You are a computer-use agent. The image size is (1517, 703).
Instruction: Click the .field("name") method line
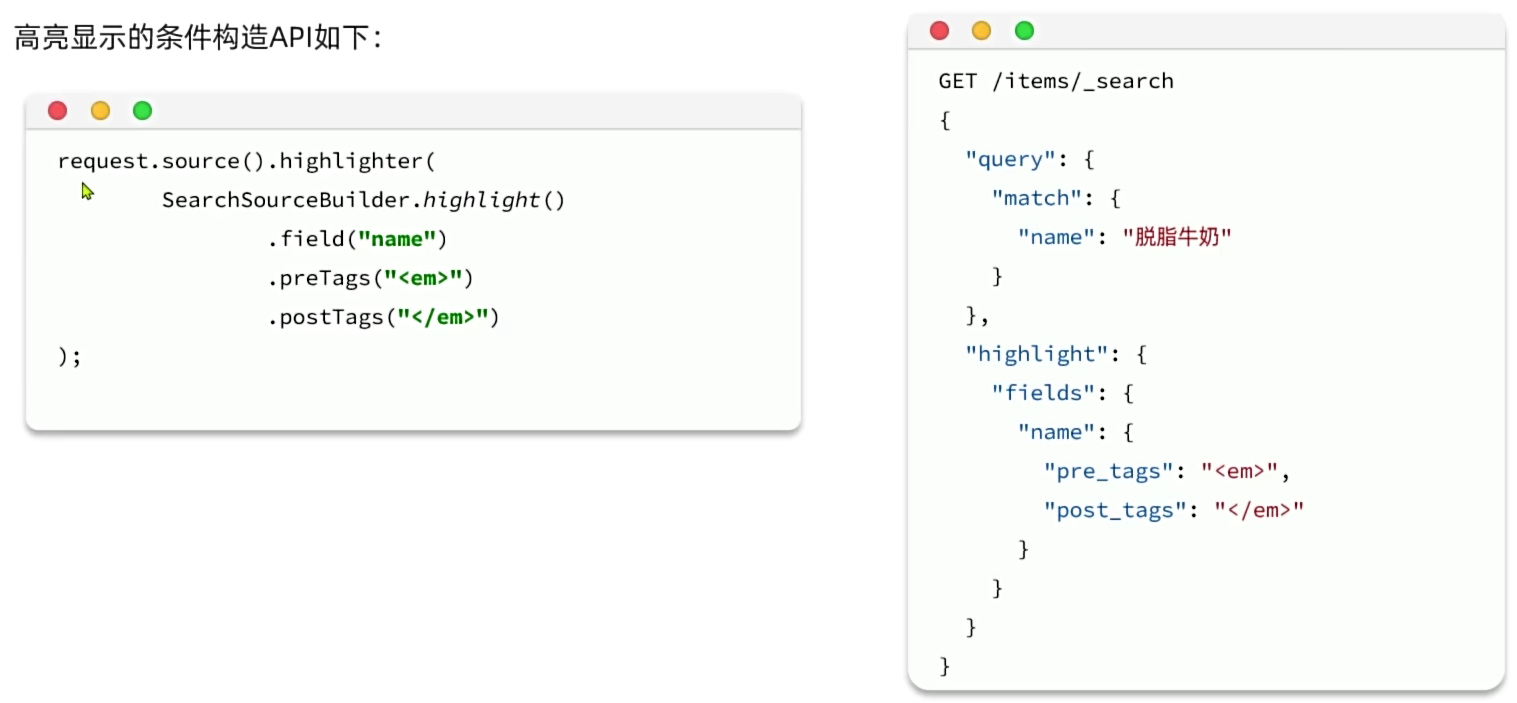(x=357, y=239)
